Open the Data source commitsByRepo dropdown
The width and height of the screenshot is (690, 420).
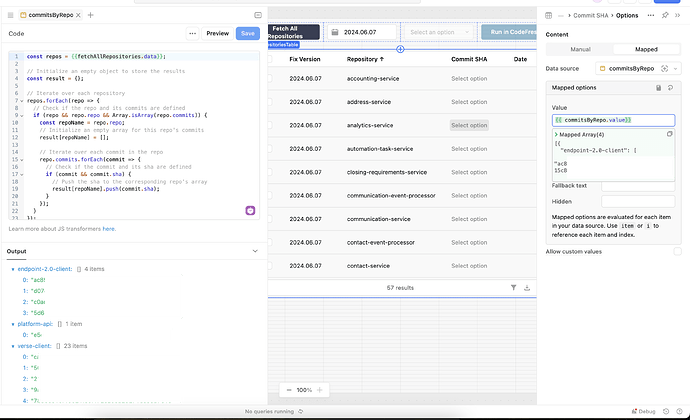638,69
